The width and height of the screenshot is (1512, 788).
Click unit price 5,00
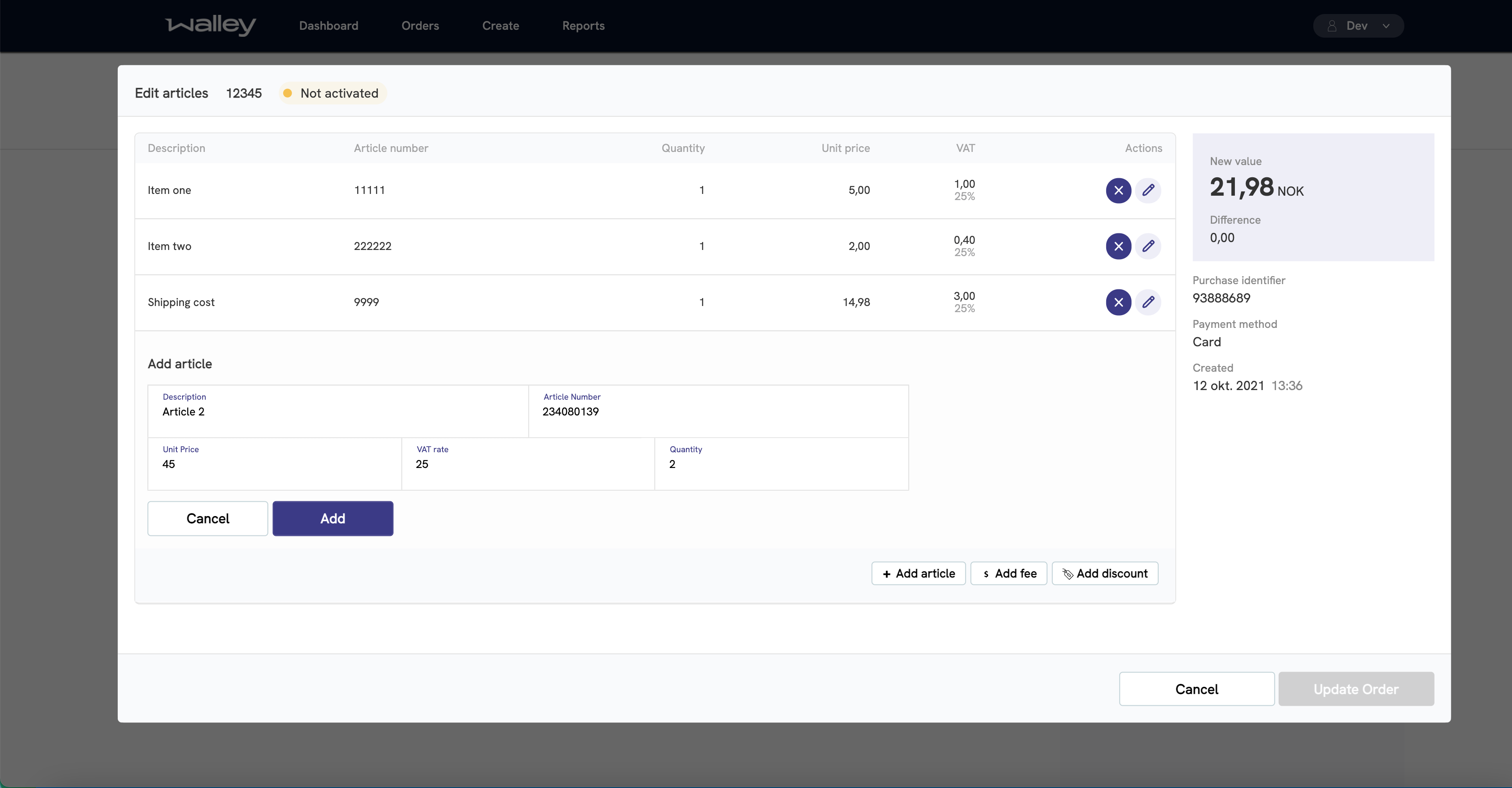point(859,190)
